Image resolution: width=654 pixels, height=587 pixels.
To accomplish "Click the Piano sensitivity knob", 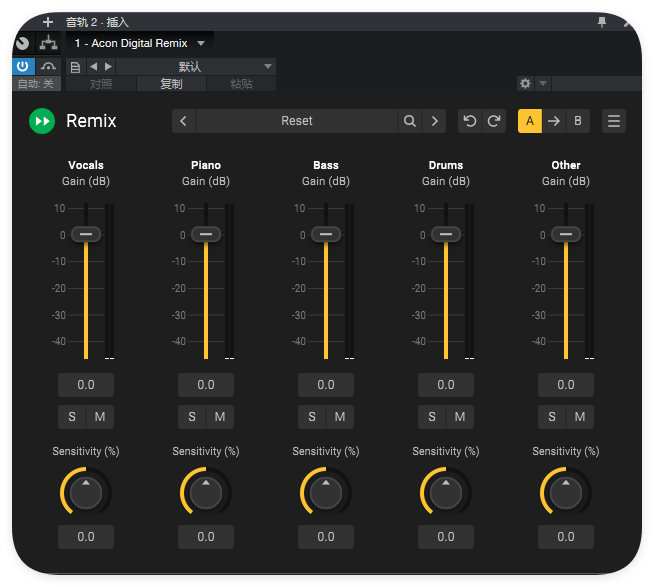I will [206, 493].
